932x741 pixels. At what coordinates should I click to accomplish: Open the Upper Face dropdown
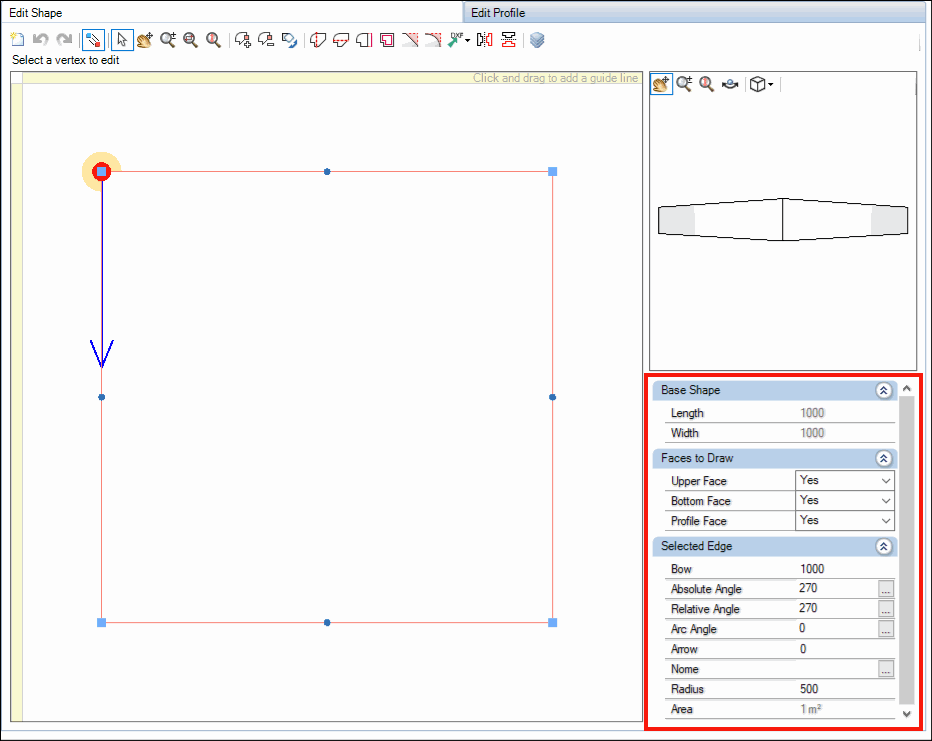(845, 480)
